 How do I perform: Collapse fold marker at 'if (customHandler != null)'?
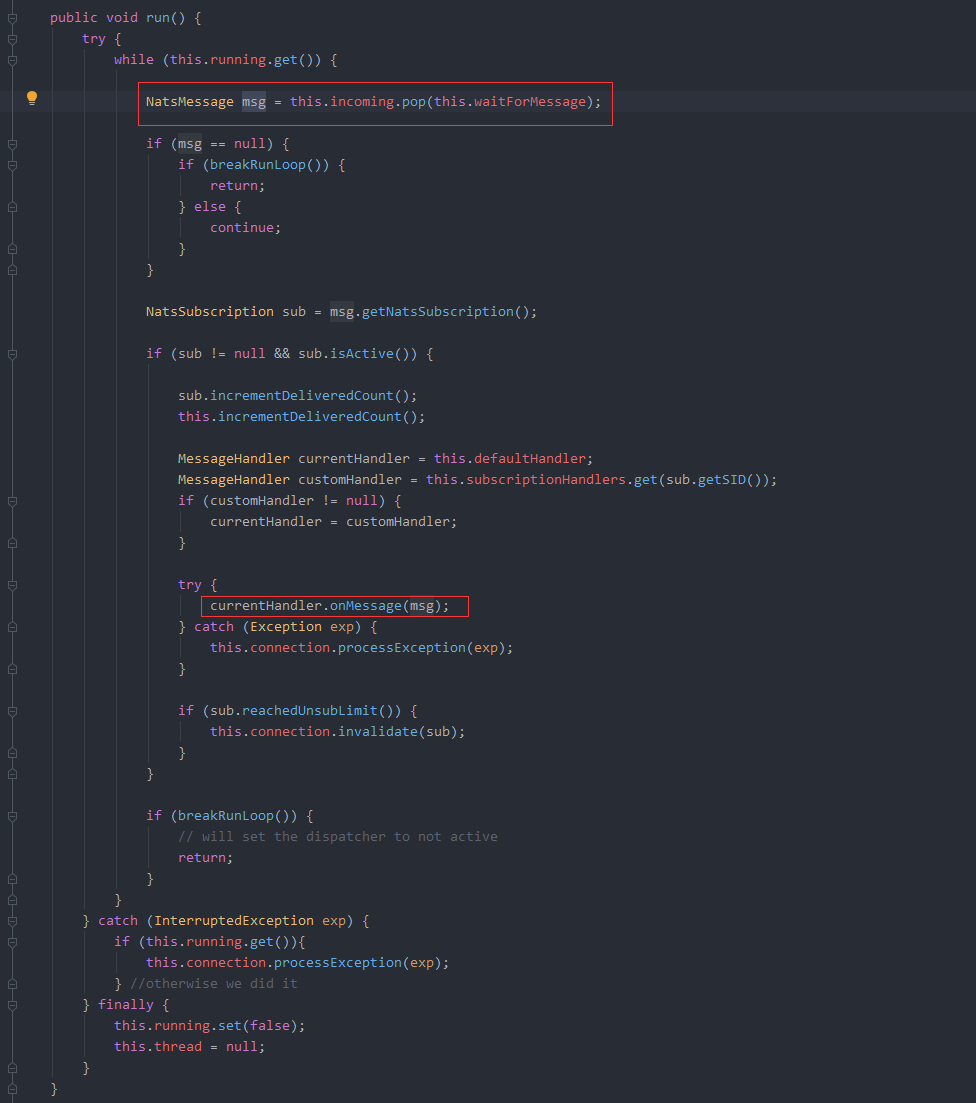(x=13, y=502)
